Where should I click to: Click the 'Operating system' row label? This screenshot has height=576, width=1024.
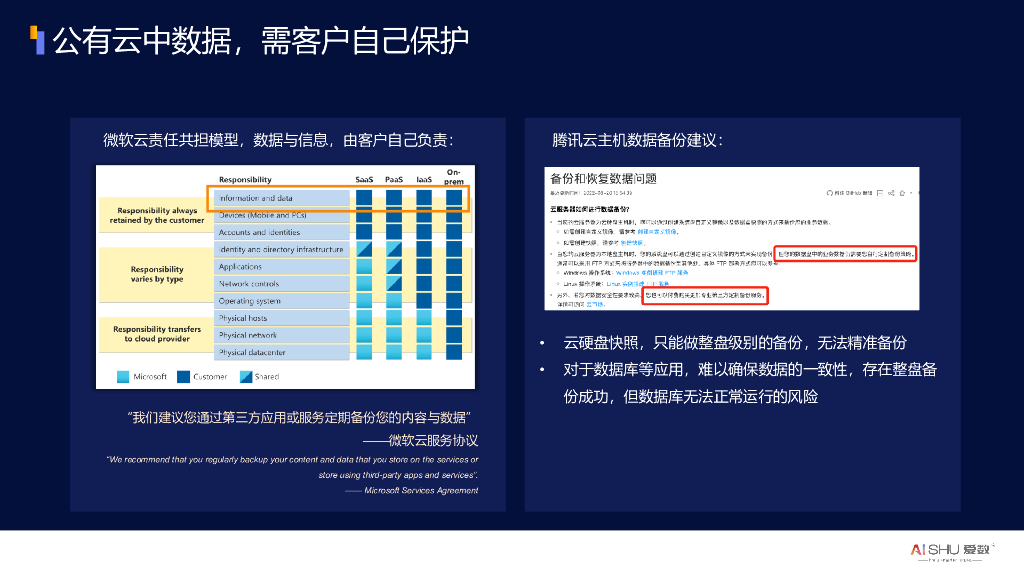281,301
